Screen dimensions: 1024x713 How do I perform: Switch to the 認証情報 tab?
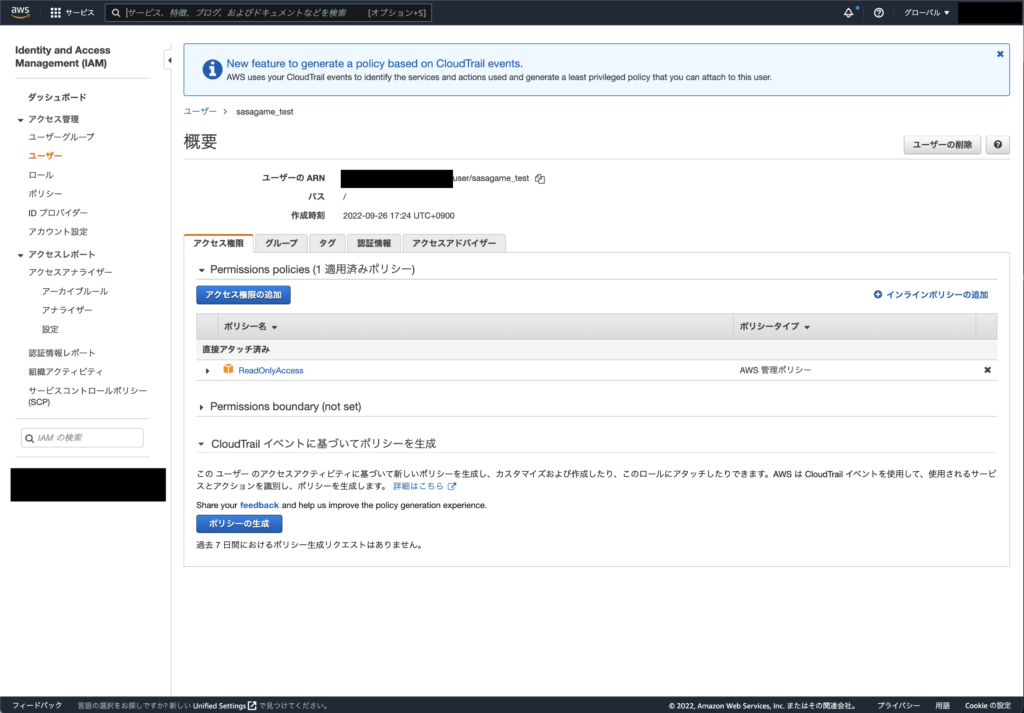coord(374,243)
